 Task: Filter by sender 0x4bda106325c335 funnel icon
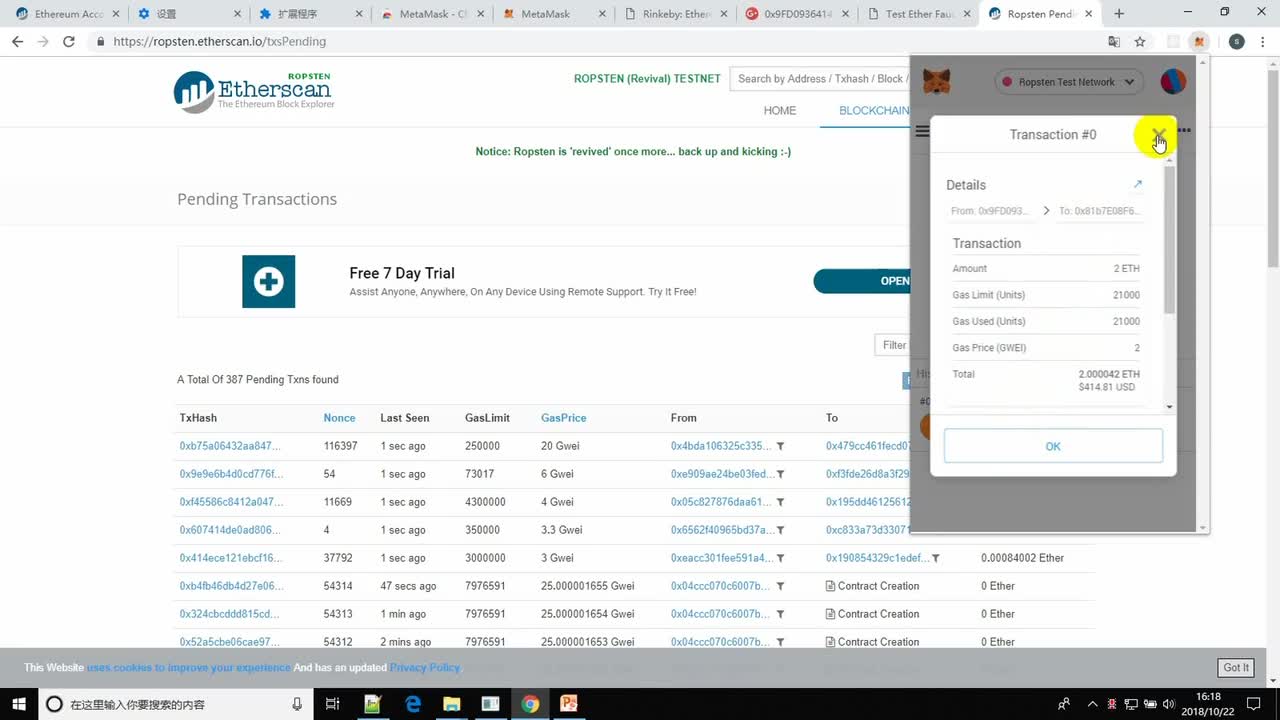tap(780, 446)
